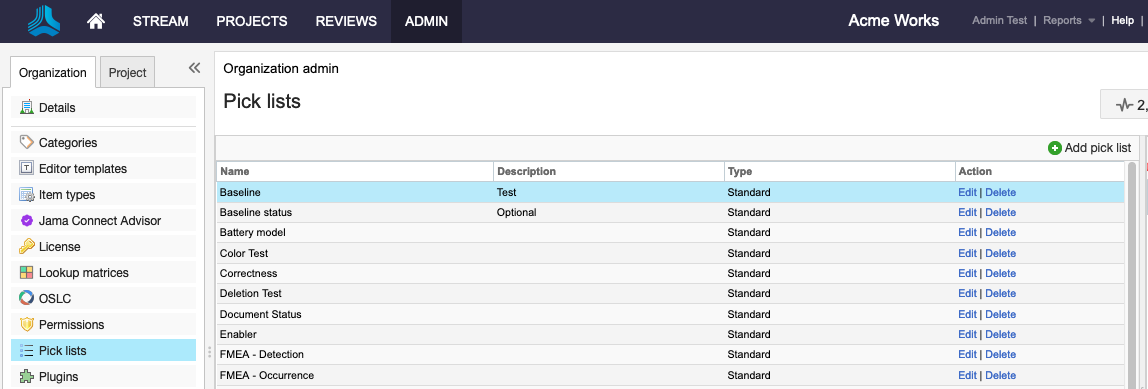Viewport: 1148px width, 389px height.
Task: Edit the Battery model pick list
Action: tap(967, 232)
